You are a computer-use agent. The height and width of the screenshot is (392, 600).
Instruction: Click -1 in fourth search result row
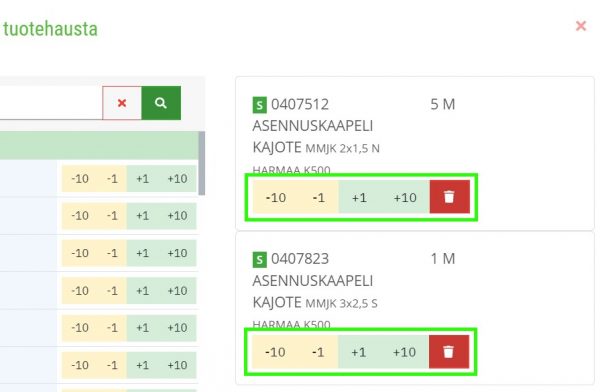click(x=112, y=291)
